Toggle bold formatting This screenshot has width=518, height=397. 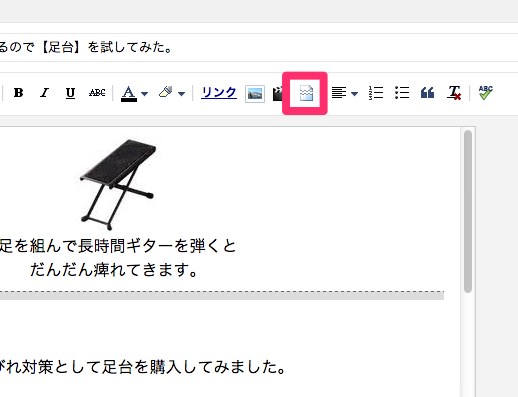18,93
